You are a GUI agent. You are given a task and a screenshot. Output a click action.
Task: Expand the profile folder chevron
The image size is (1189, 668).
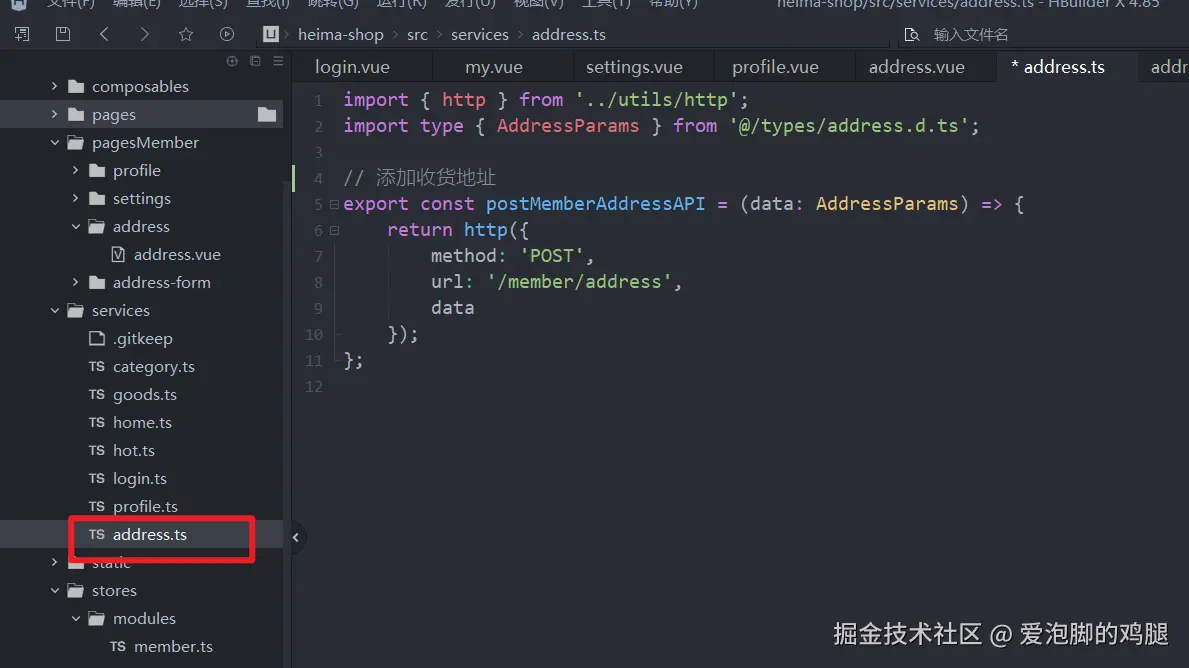click(76, 171)
